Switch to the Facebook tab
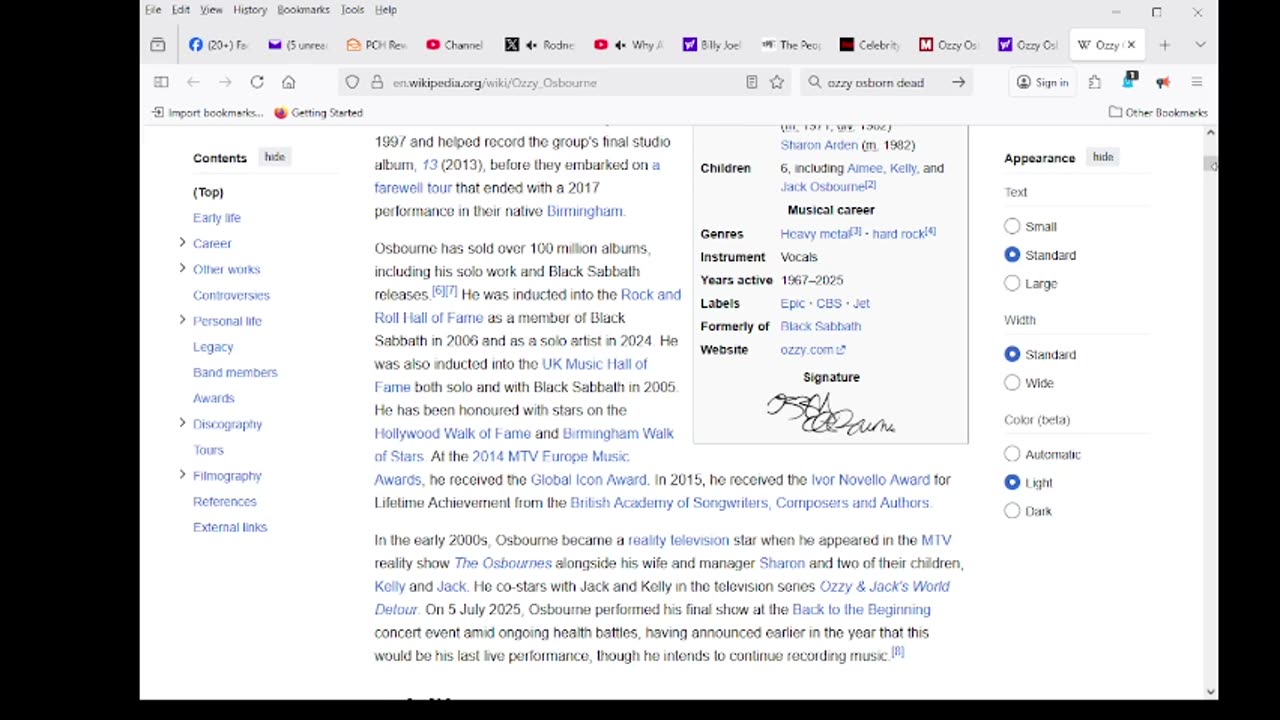 point(218,45)
